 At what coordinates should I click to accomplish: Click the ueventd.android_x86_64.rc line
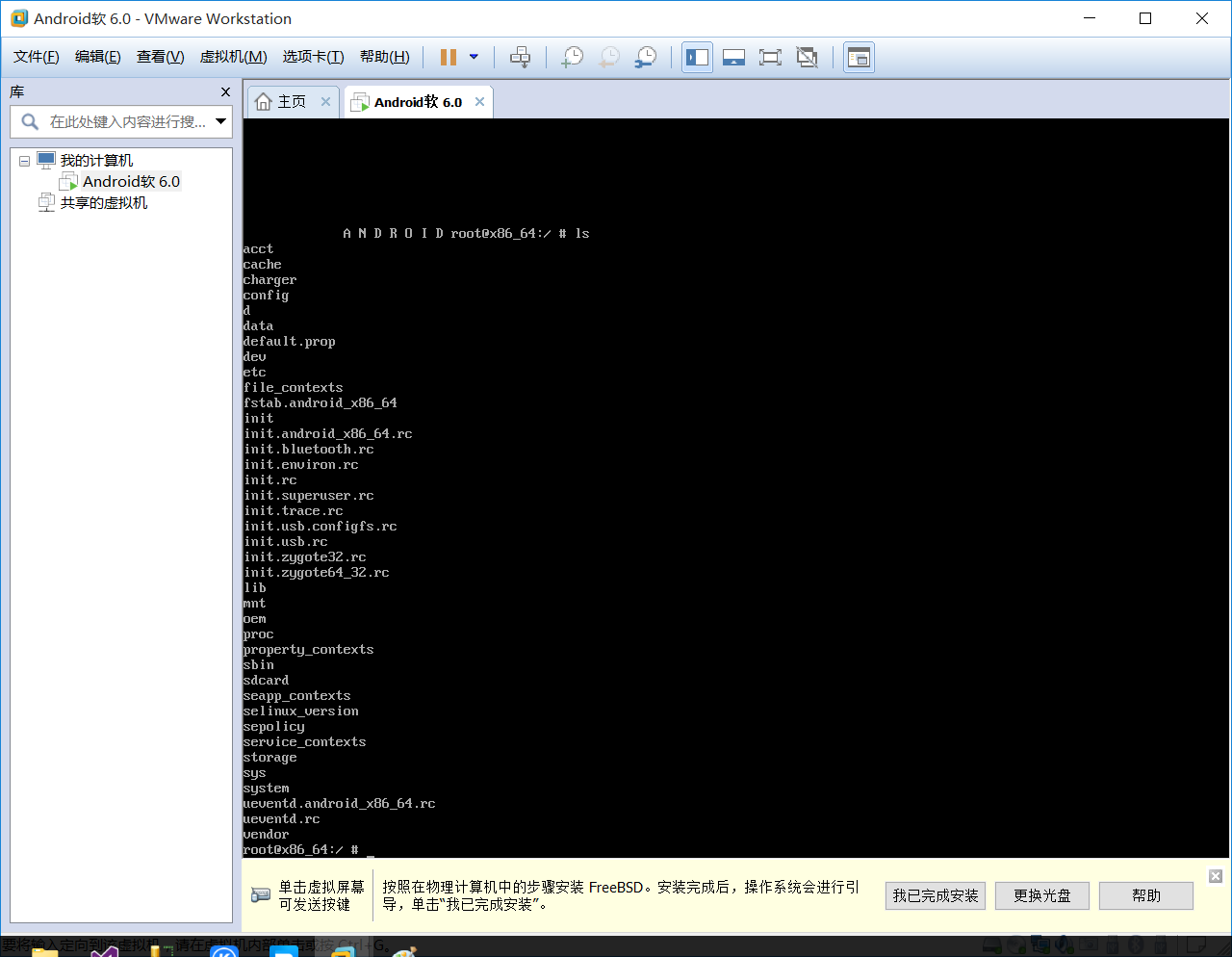[340, 803]
